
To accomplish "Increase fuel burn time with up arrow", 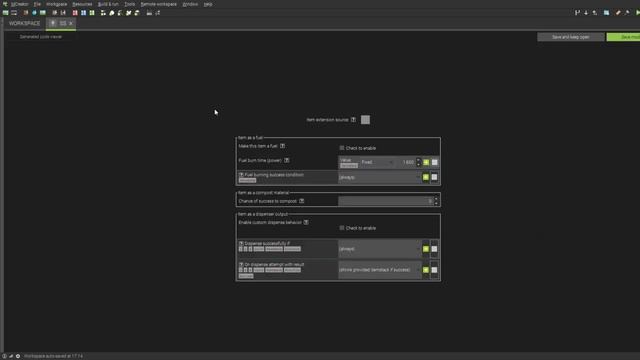I will tap(418, 160).
